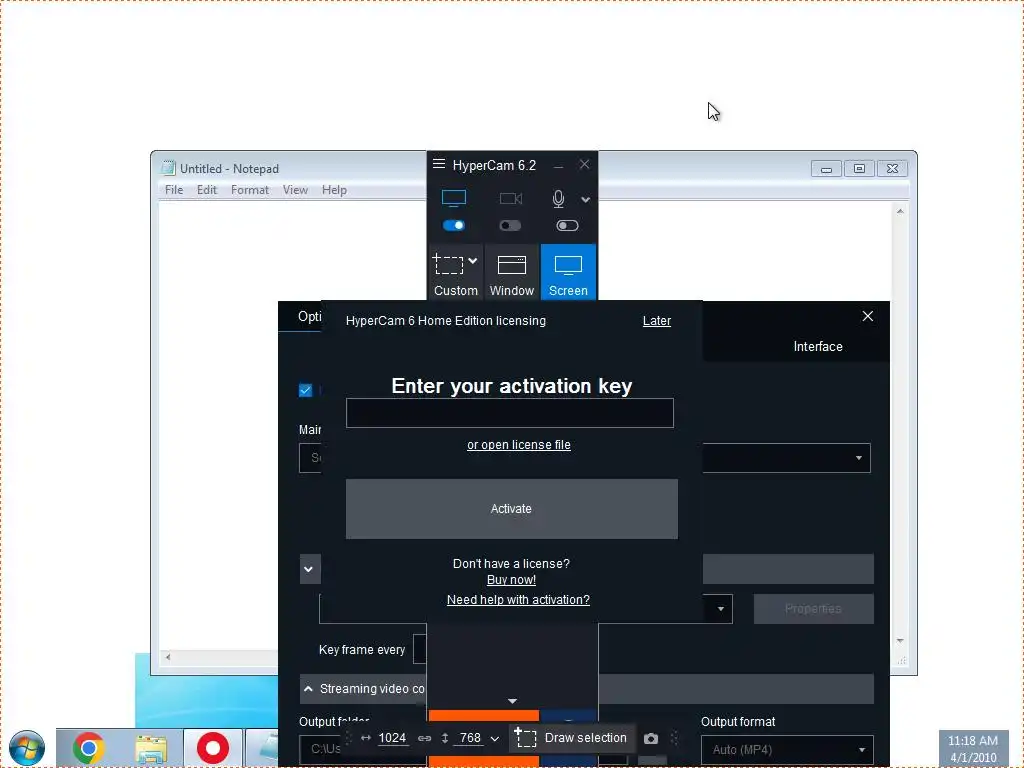Click the width value 1024
The height and width of the screenshot is (768, 1024).
392,738
